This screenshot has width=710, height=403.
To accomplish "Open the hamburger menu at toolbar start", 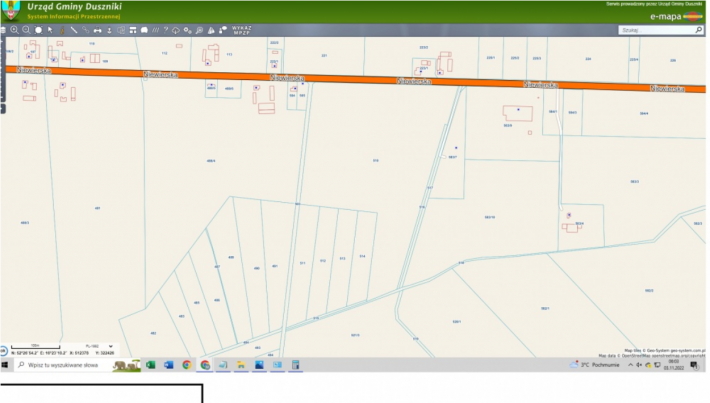I will point(3,30).
